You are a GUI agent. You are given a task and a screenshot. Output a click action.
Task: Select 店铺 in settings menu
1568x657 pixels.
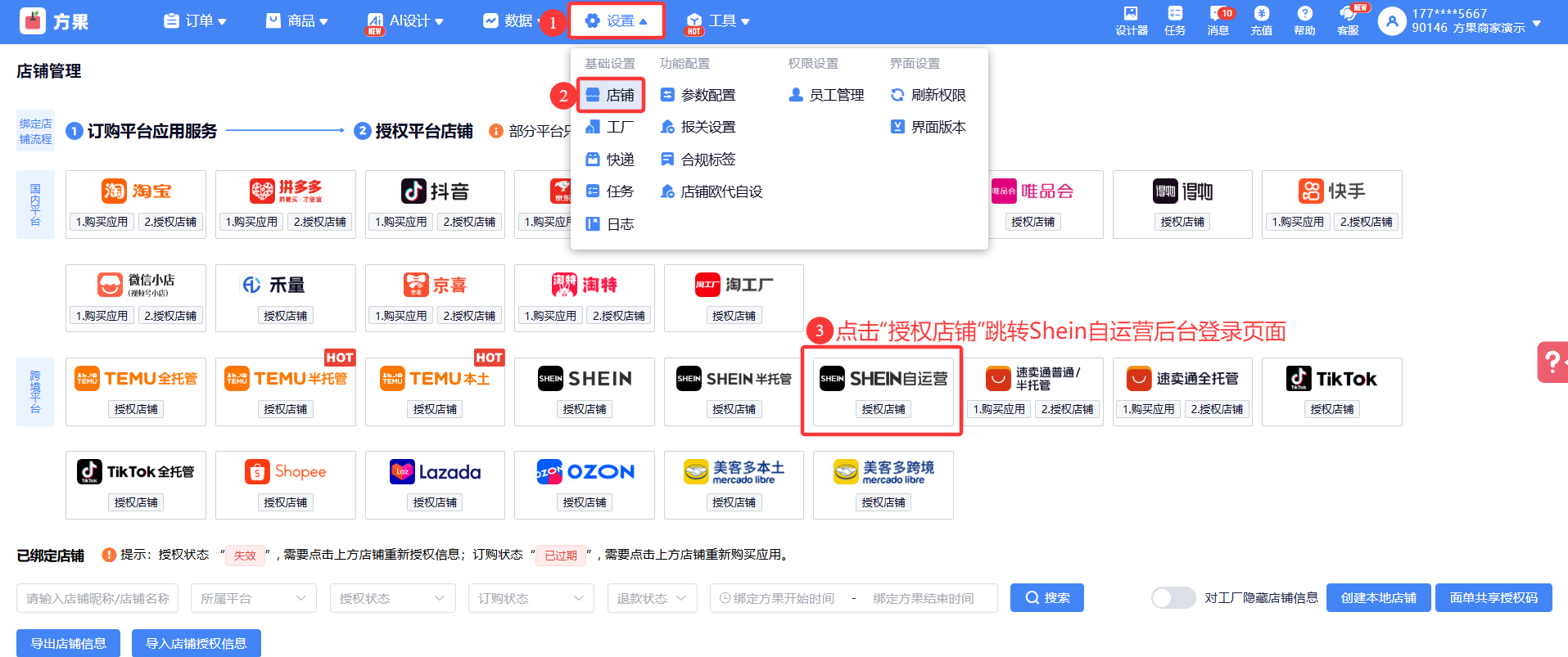pos(611,95)
